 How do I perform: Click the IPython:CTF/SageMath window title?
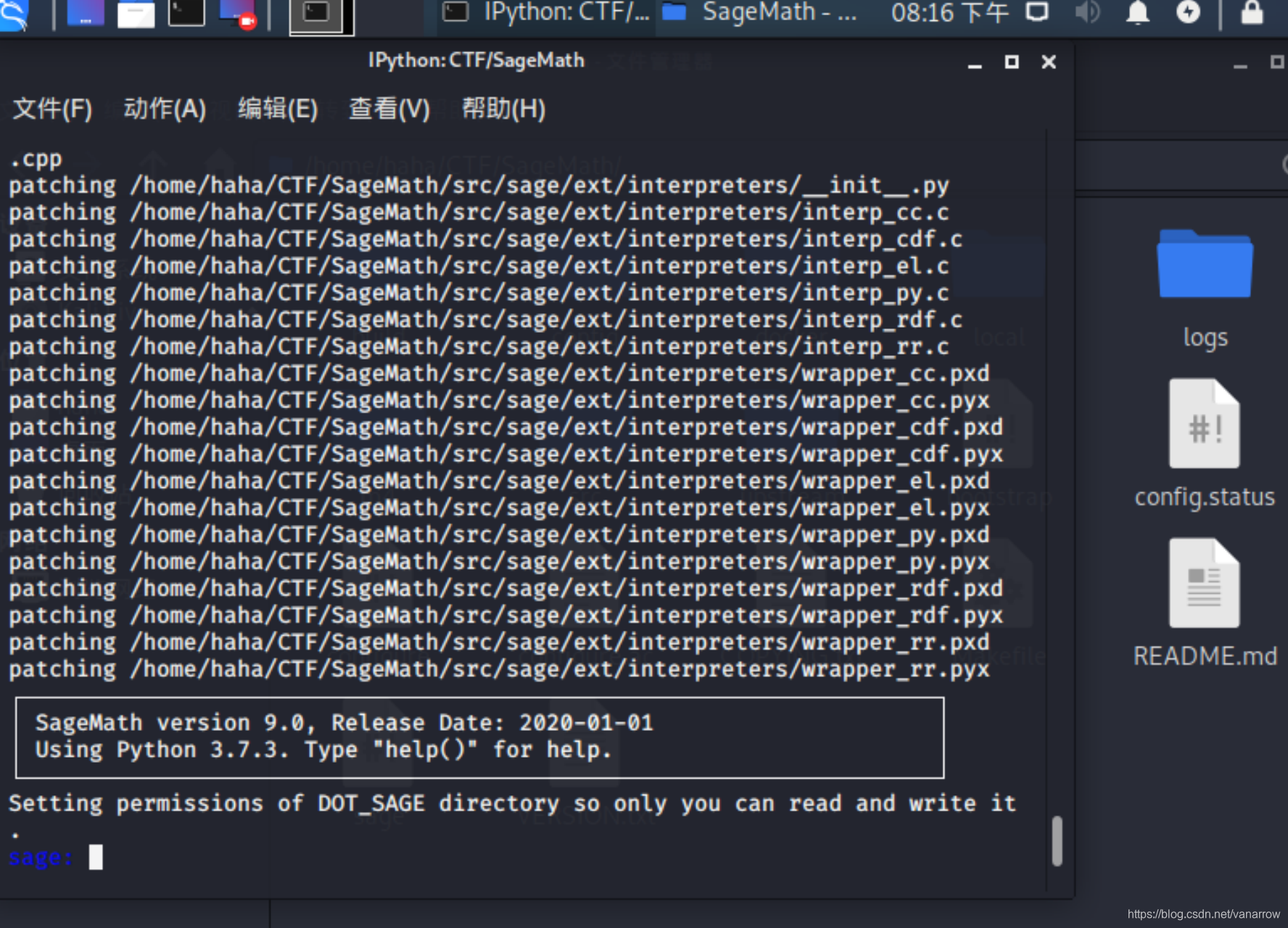476,60
